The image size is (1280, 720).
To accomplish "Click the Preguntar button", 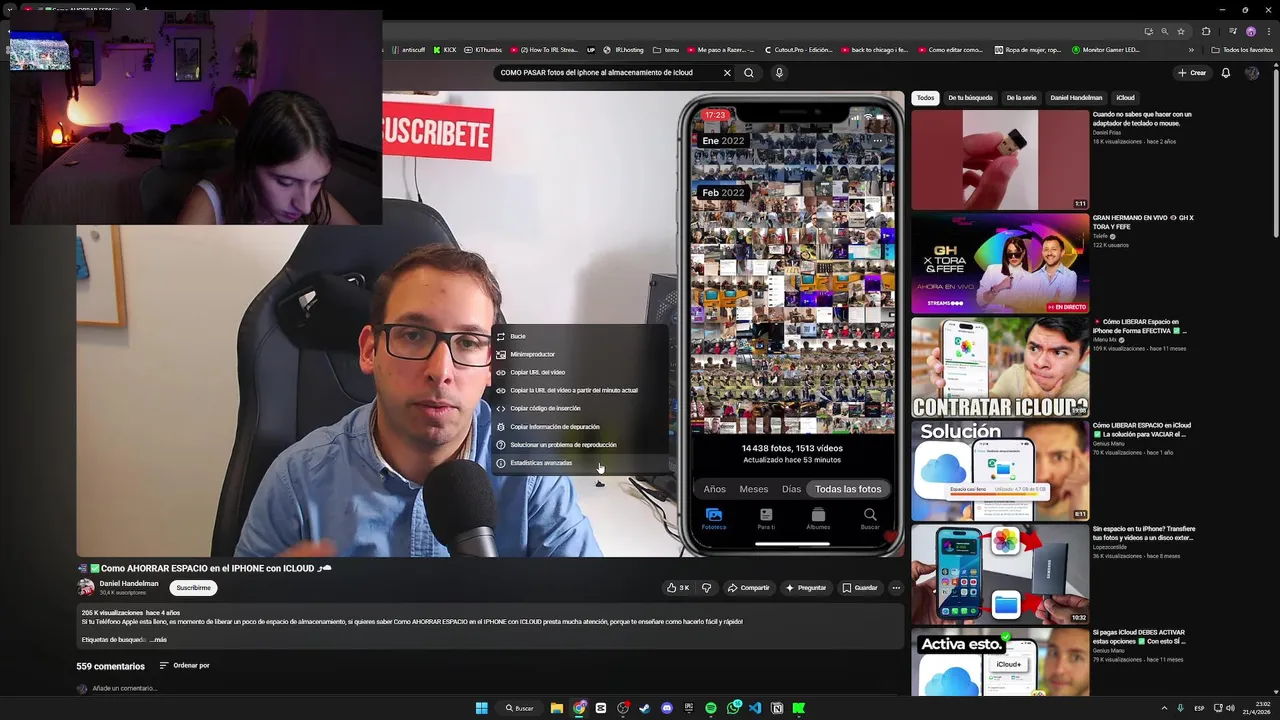I will tap(806, 588).
